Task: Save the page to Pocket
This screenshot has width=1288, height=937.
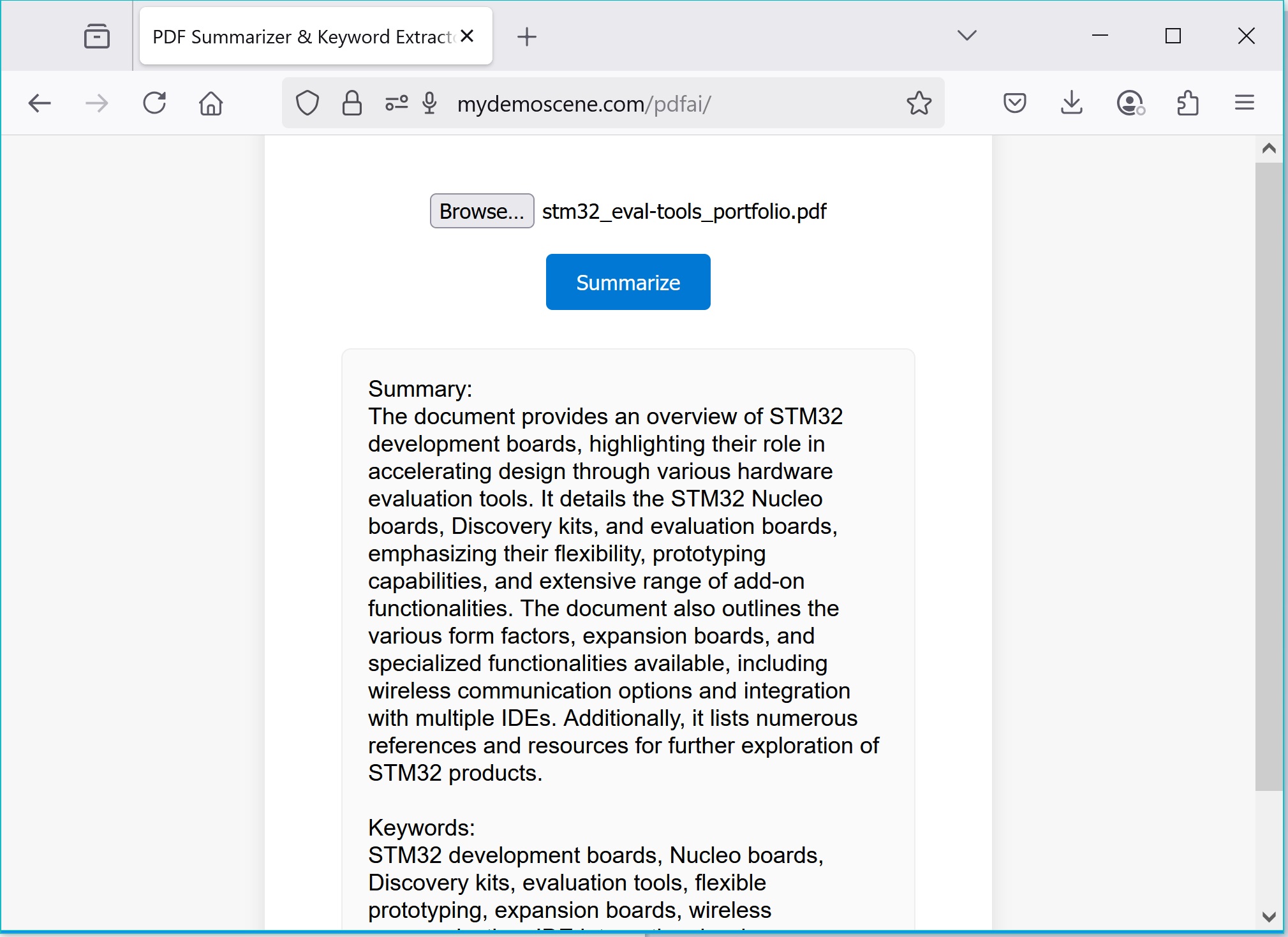Action: tap(1014, 103)
